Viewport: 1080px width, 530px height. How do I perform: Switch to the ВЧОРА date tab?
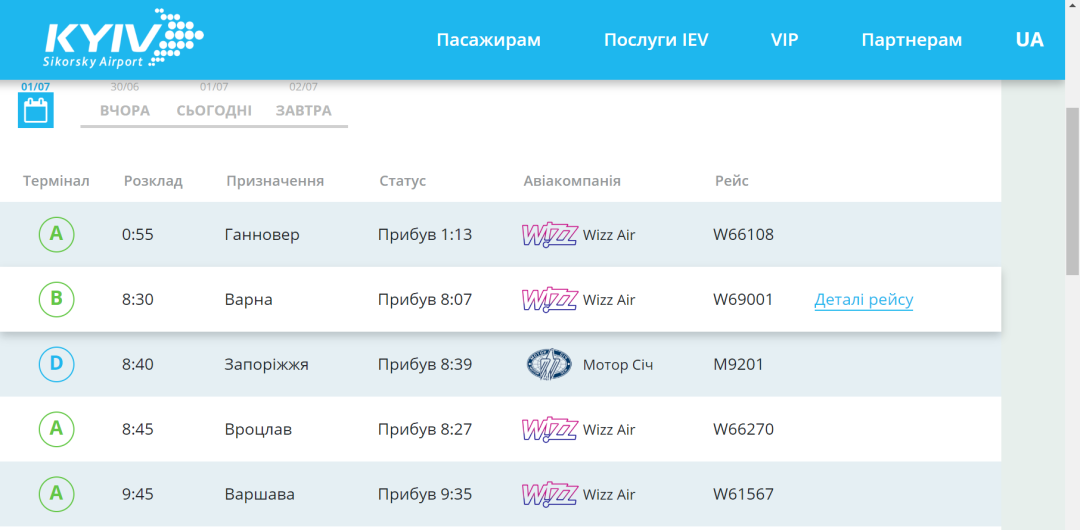coord(125,110)
